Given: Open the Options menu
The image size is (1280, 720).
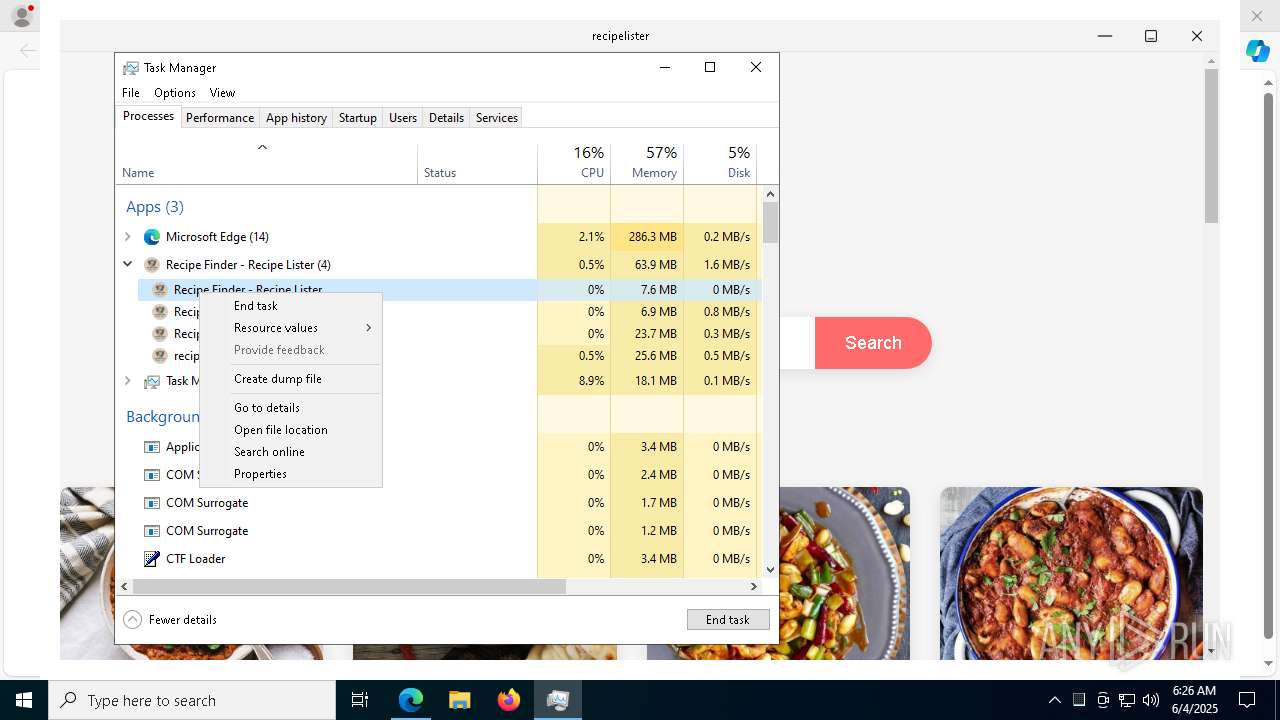Looking at the screenshot, I should click(x=175, y=93).
